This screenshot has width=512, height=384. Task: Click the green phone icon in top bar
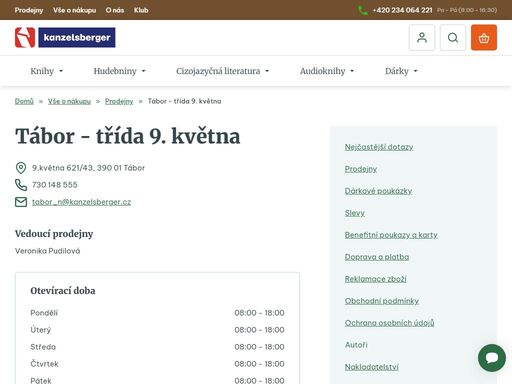[x=363, y=10]
